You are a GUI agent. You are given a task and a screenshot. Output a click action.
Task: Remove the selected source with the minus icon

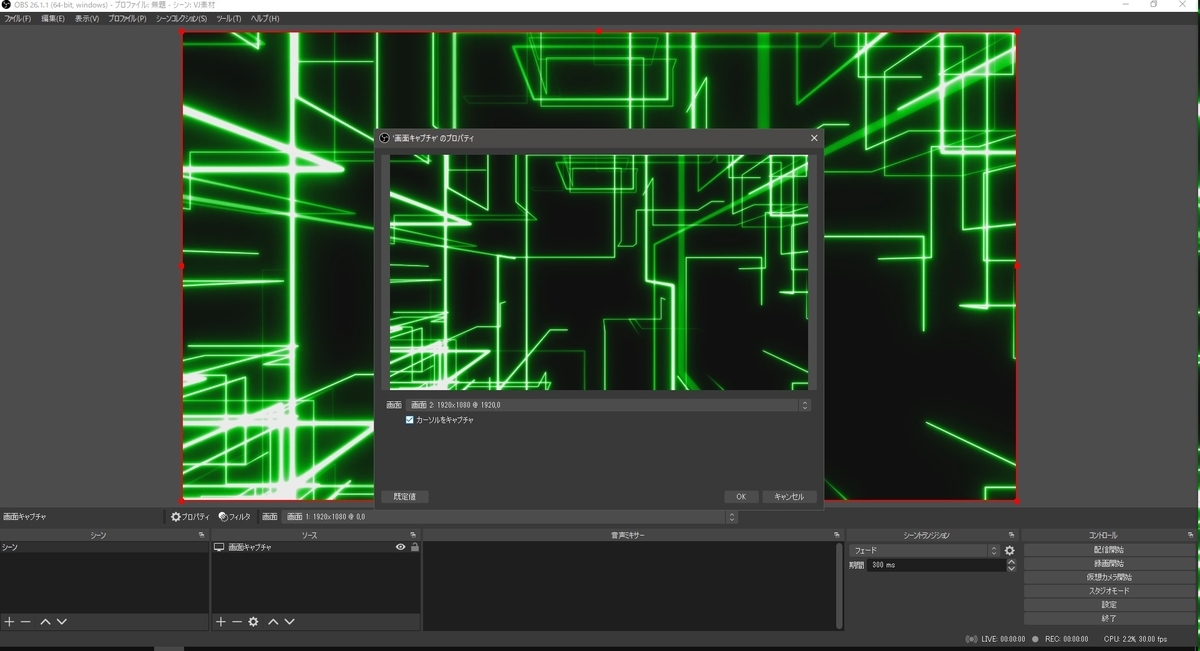[x=237, y=622]
